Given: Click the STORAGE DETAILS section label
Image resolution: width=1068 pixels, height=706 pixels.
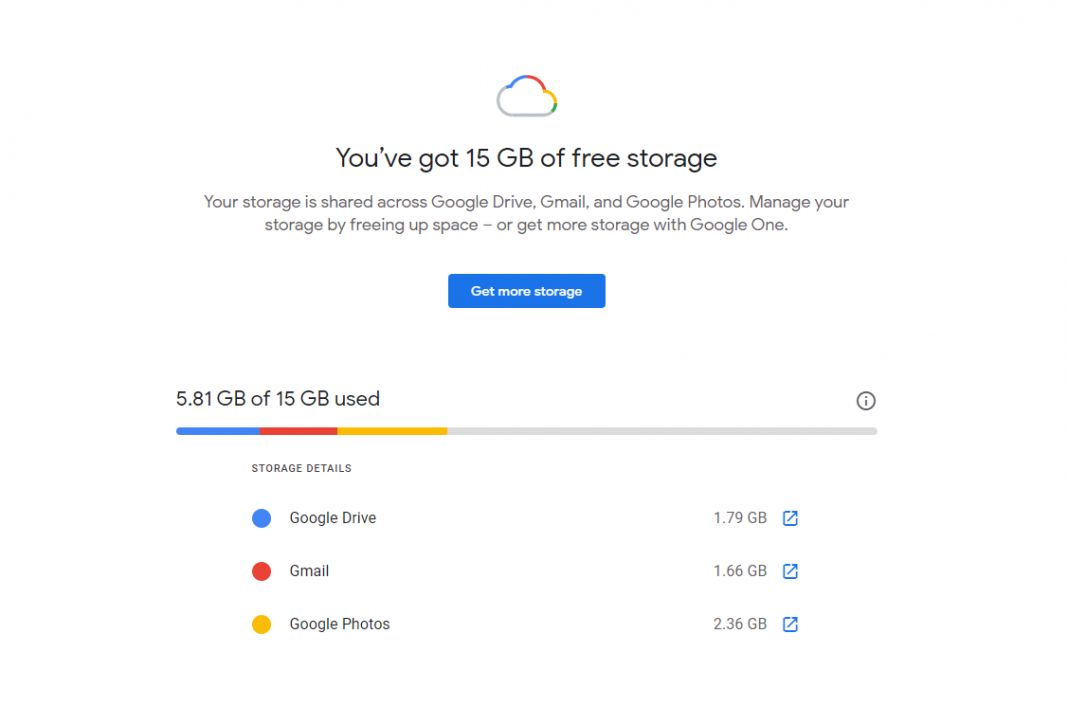Looking at the screenshot, I should click(301, 468).
